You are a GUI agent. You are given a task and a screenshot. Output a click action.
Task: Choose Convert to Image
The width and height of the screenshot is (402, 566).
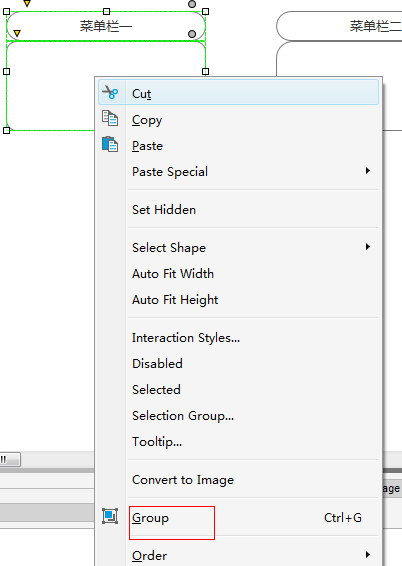tap(239, 480)
